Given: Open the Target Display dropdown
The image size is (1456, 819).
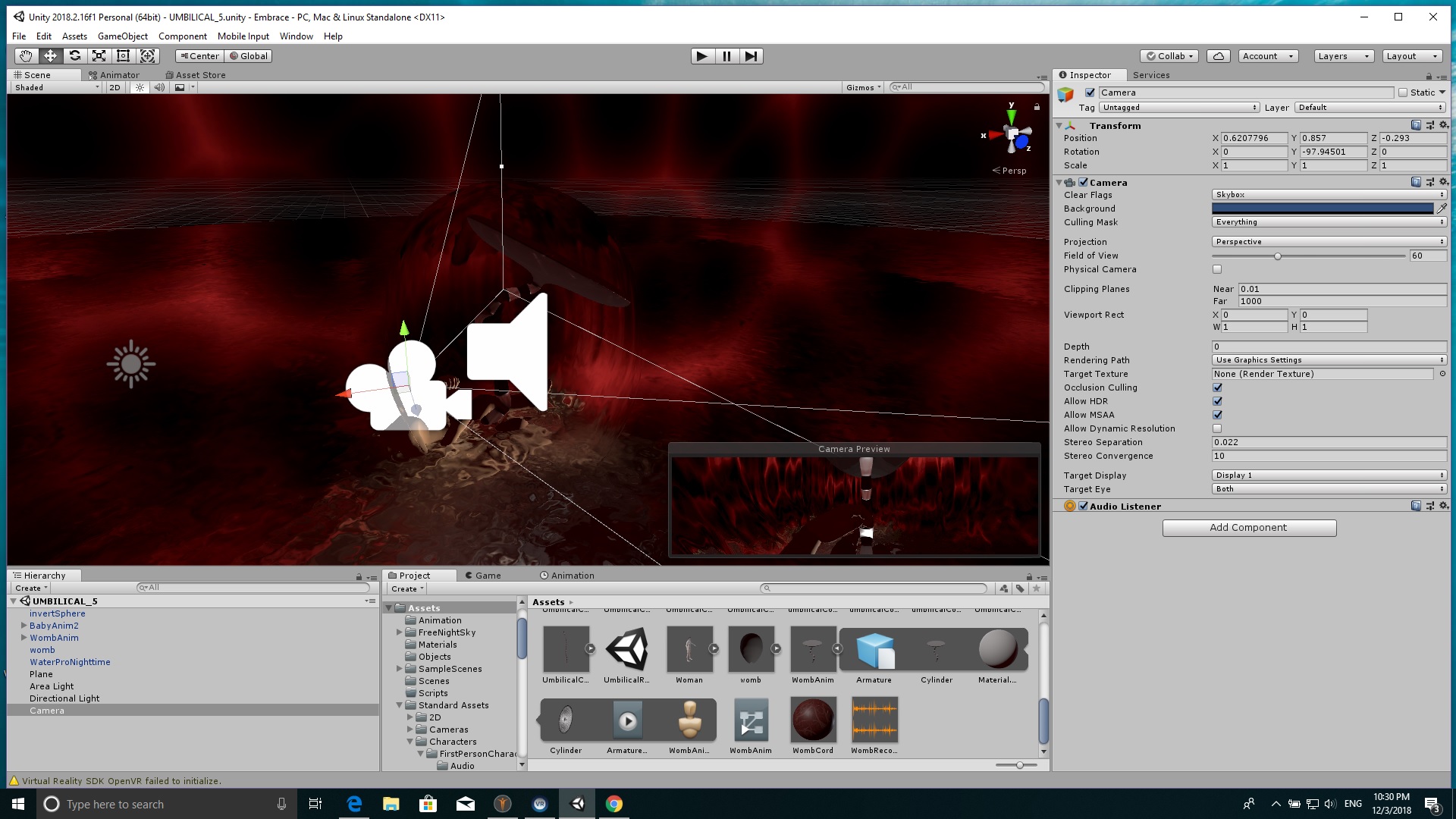Looking at the screenshot, I should pyautogui.click(x=1329, y=475).
